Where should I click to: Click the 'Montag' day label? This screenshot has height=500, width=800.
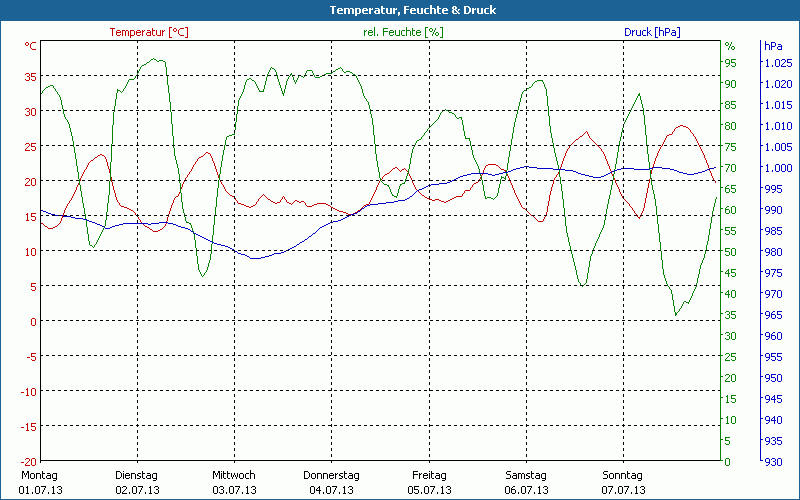pyautogui.click(x=39, y=476)
